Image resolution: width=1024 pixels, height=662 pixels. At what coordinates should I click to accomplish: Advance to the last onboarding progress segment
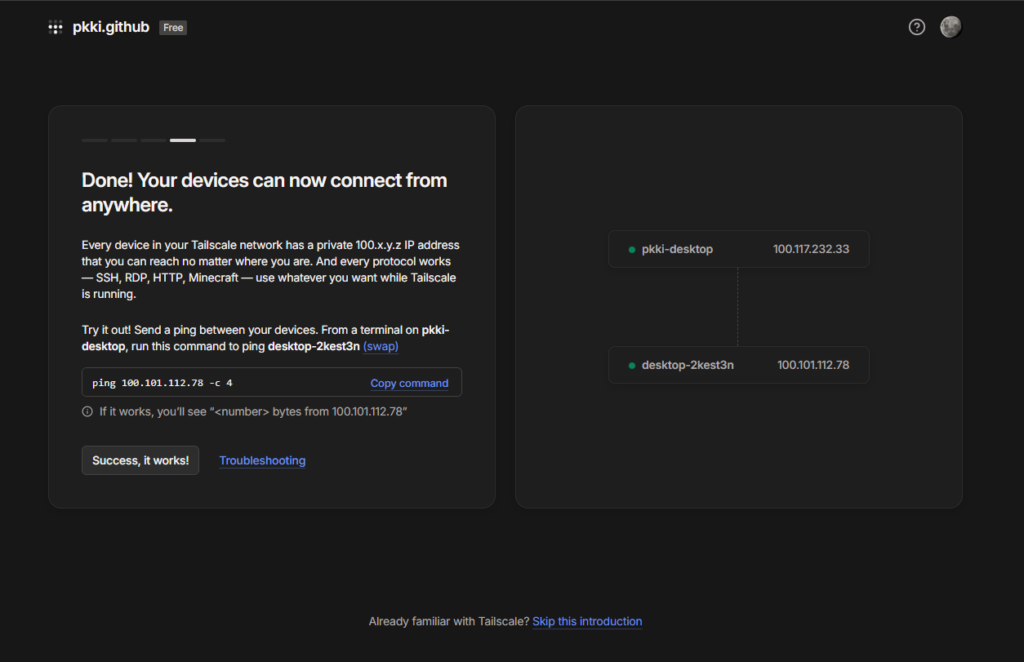pyautogui.click(x=212, y=140)
